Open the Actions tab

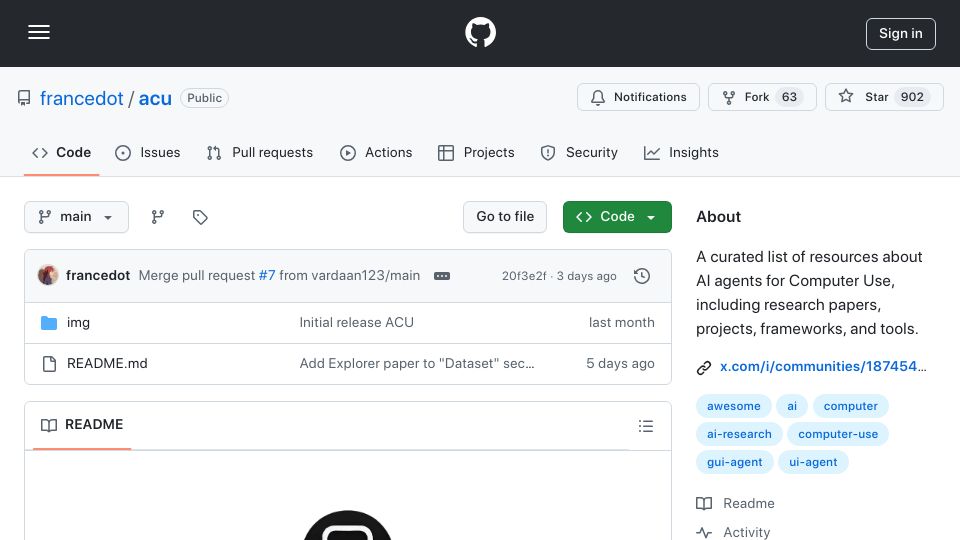[x=376, y=152]
